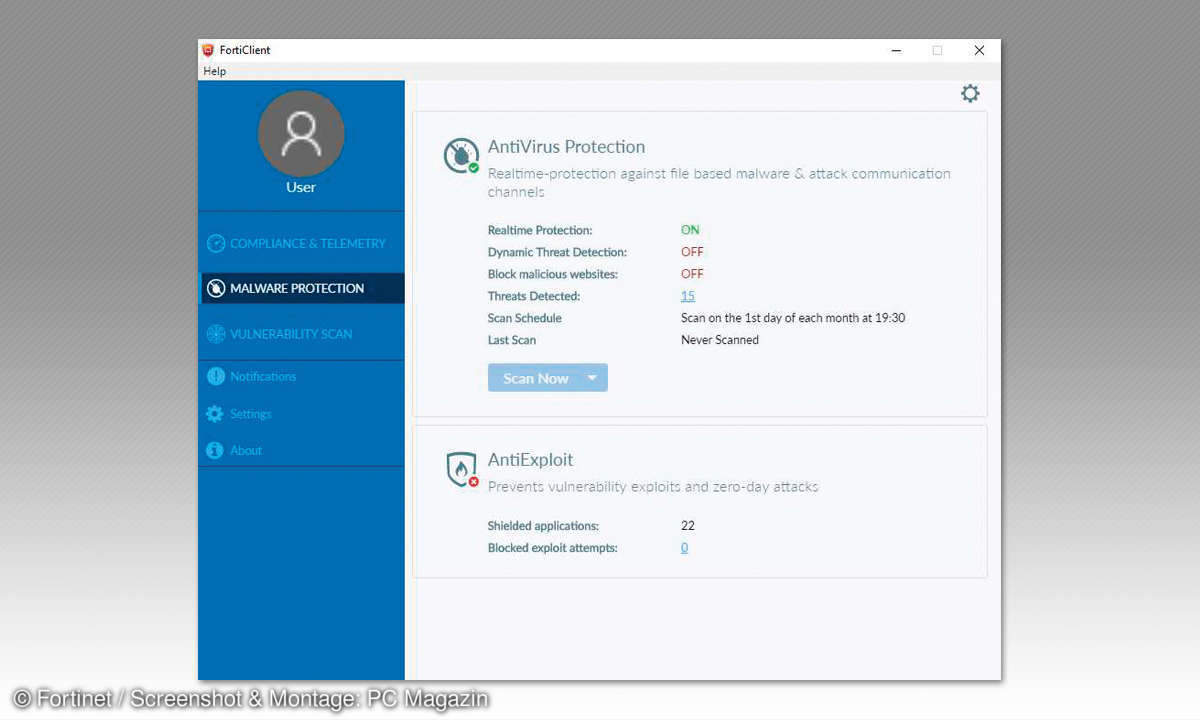Screen dimensions: 1200x720
Task: Click the FortiClient title bar logo
Action: 208,50
